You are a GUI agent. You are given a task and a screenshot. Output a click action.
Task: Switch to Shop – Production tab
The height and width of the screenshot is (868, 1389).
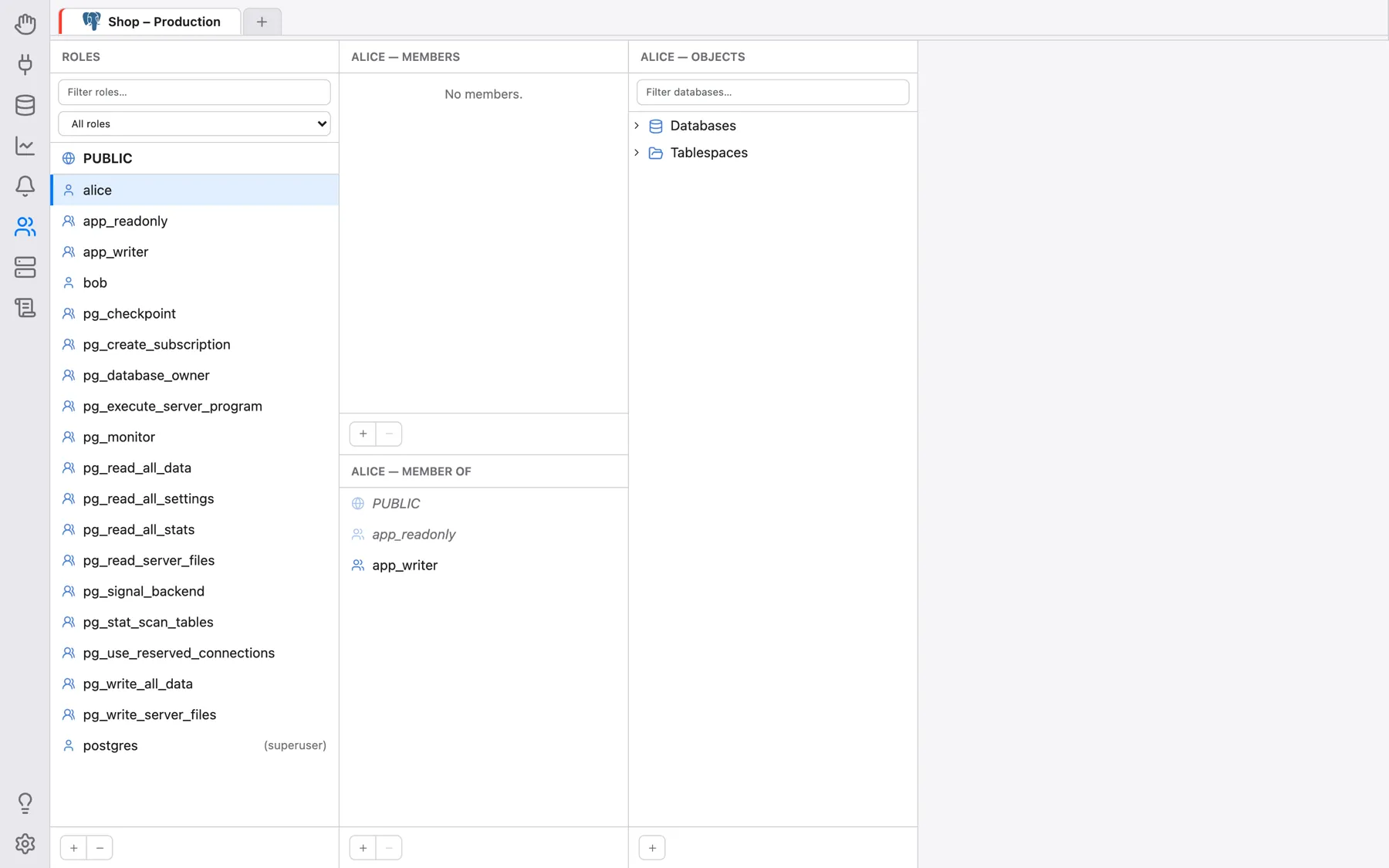[x=150, y=22]
